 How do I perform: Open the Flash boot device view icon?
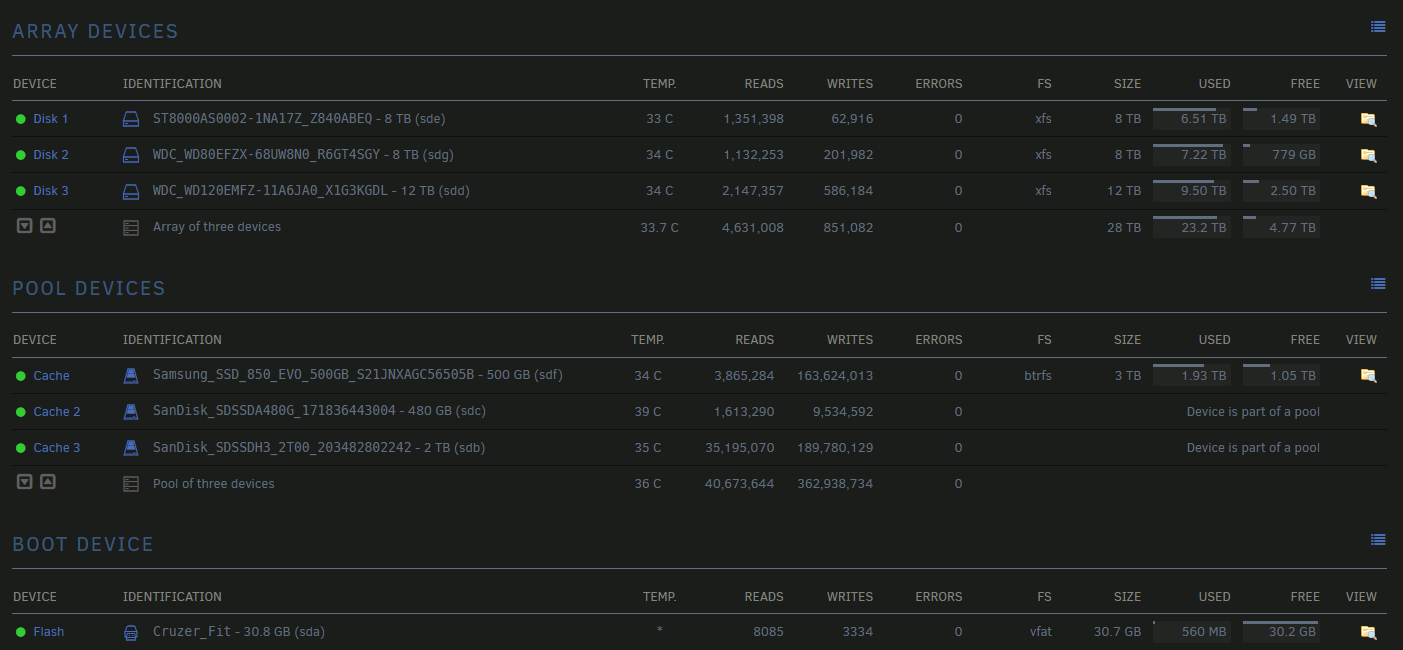pyautogui.click(x=1368, y=632)
